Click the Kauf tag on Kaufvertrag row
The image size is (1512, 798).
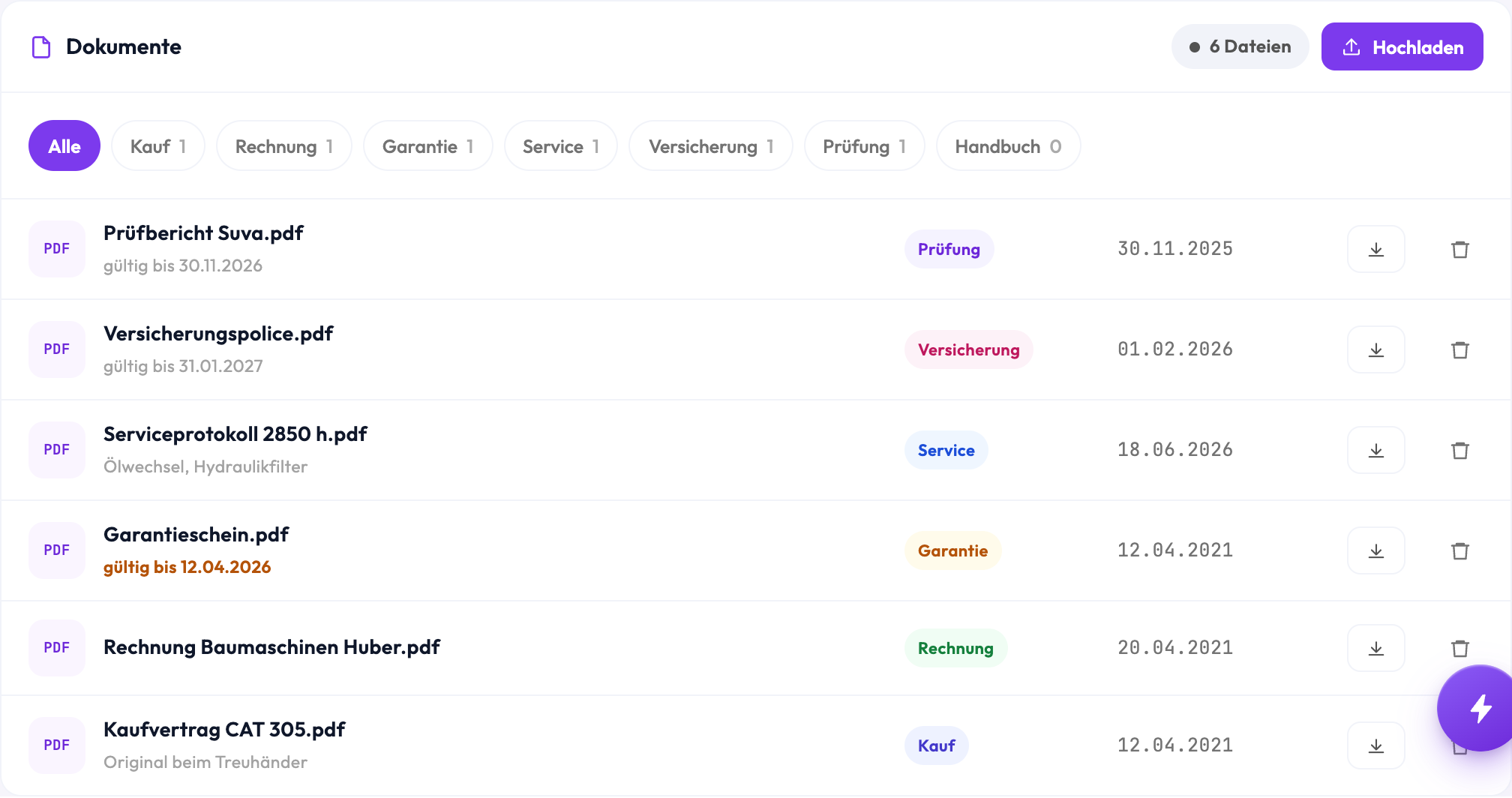(x=936, y=745)
